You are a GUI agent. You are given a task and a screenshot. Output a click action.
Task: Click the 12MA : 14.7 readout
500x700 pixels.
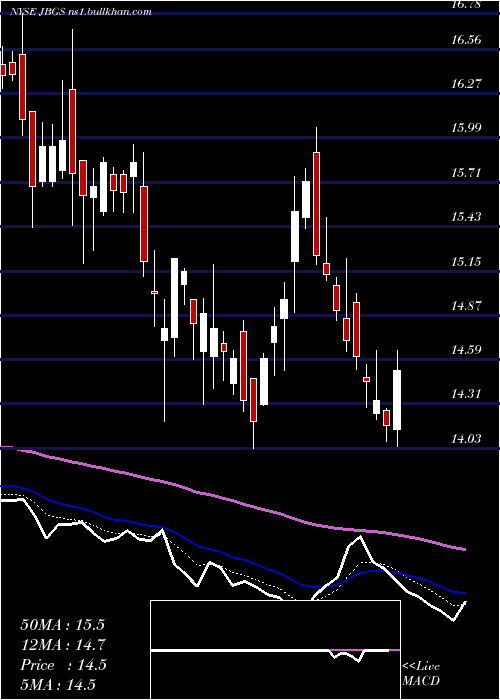coord(62,645)
